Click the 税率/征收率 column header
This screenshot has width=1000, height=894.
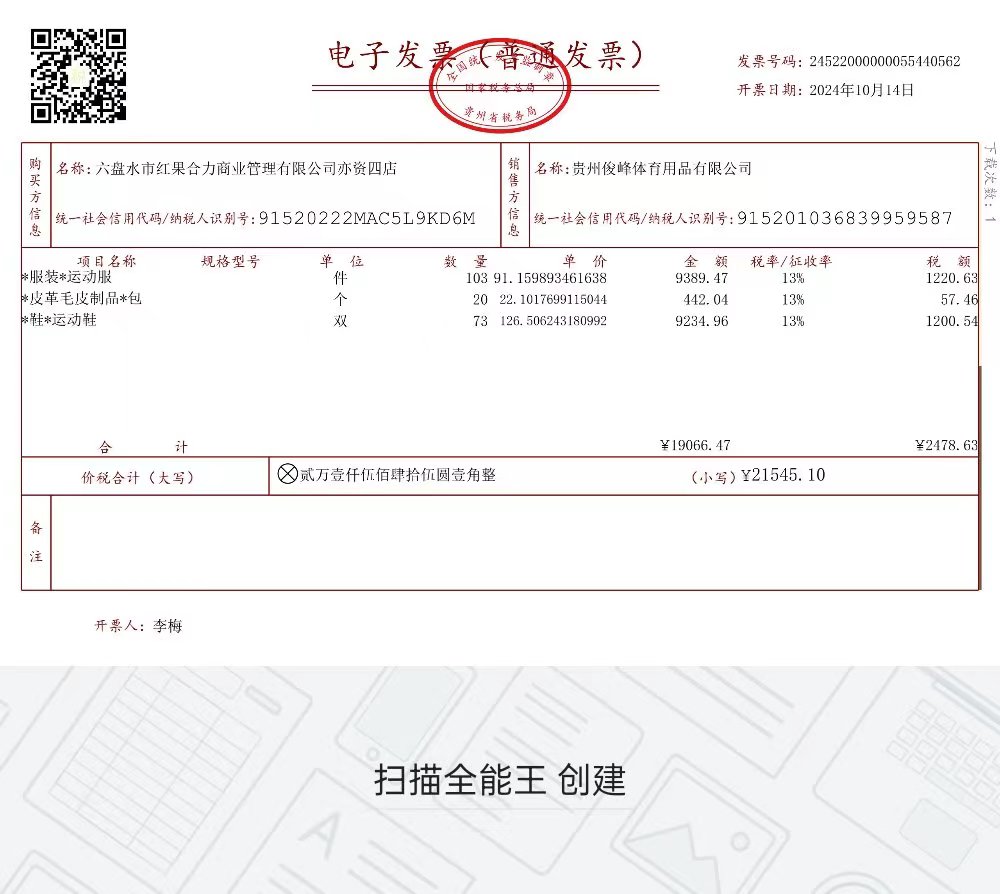click(x=792, y=261)
